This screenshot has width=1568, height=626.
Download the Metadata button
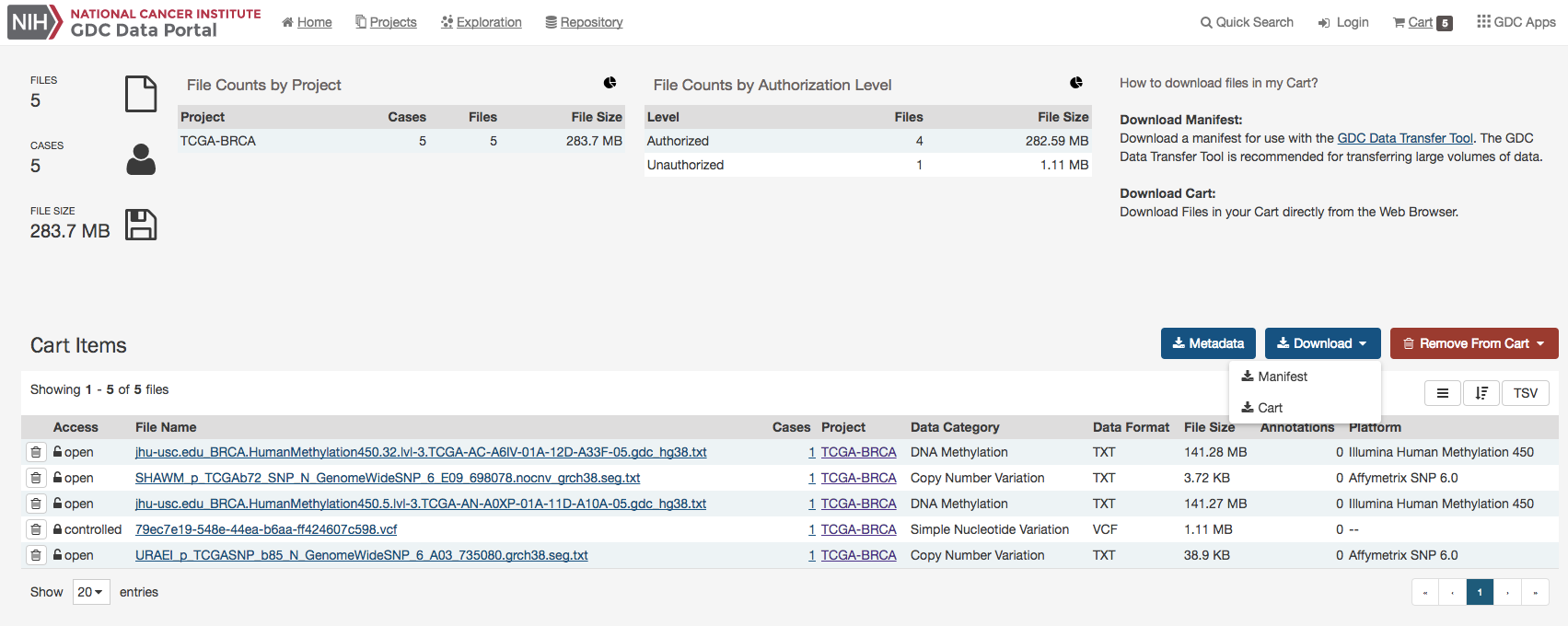[x=1207, y=343]
